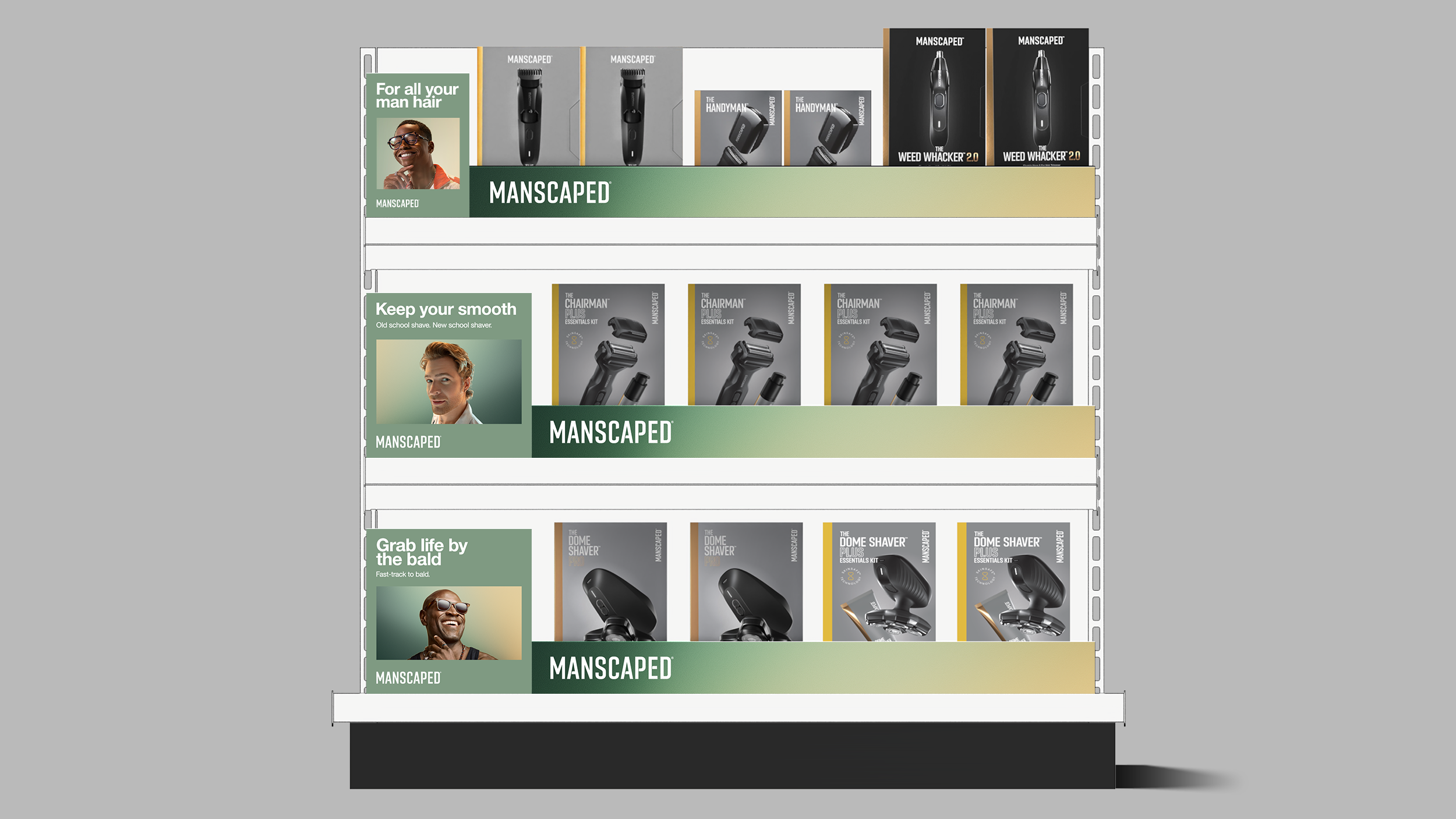Select the leftmost grey trimmer box on the top shelf
This screenshot has height=819, width=1456.
click(529, 107)
